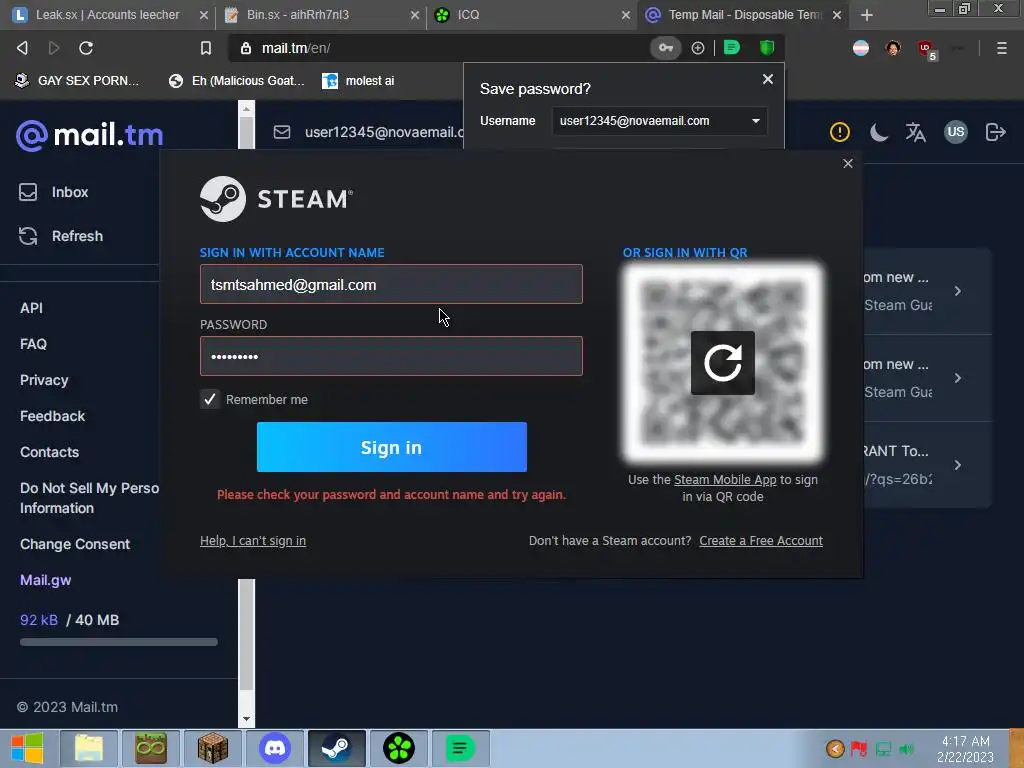The height and width of the screenshot is (768, 1024).
Task: Click the volume icon in the system tray
Action: 907,748
